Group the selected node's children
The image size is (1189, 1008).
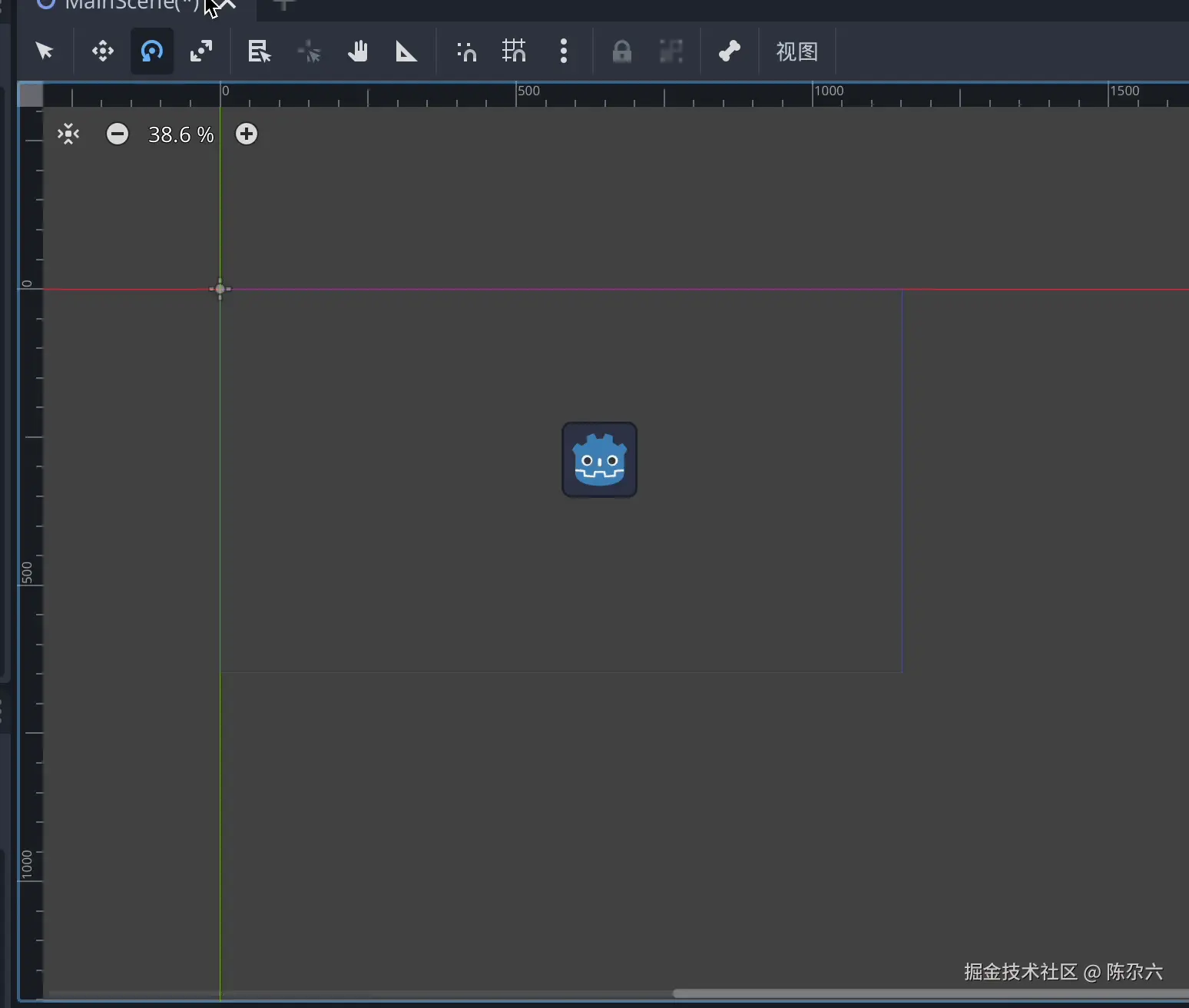point(671,51)
